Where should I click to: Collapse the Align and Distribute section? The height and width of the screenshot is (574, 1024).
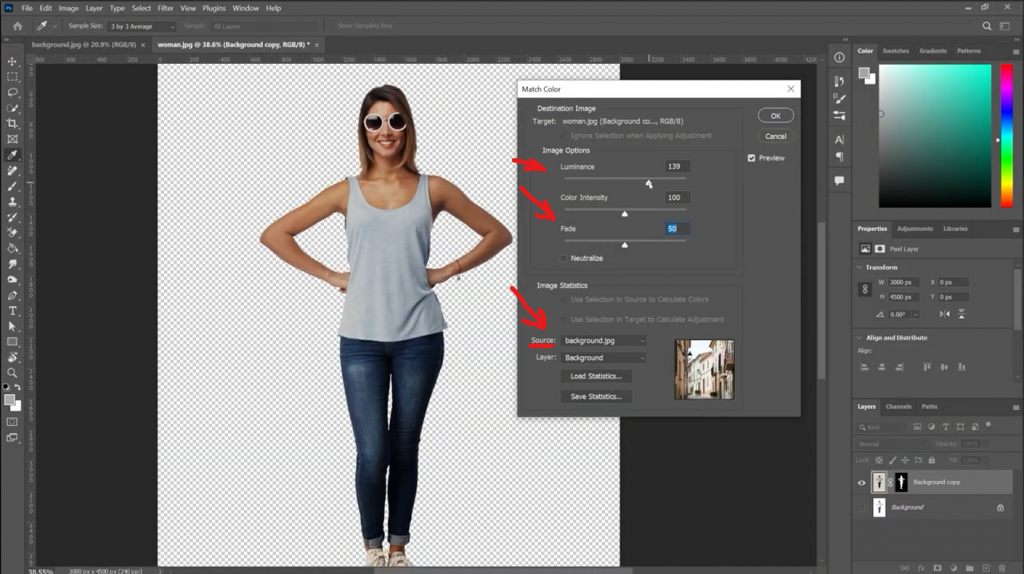coord(859,338)
